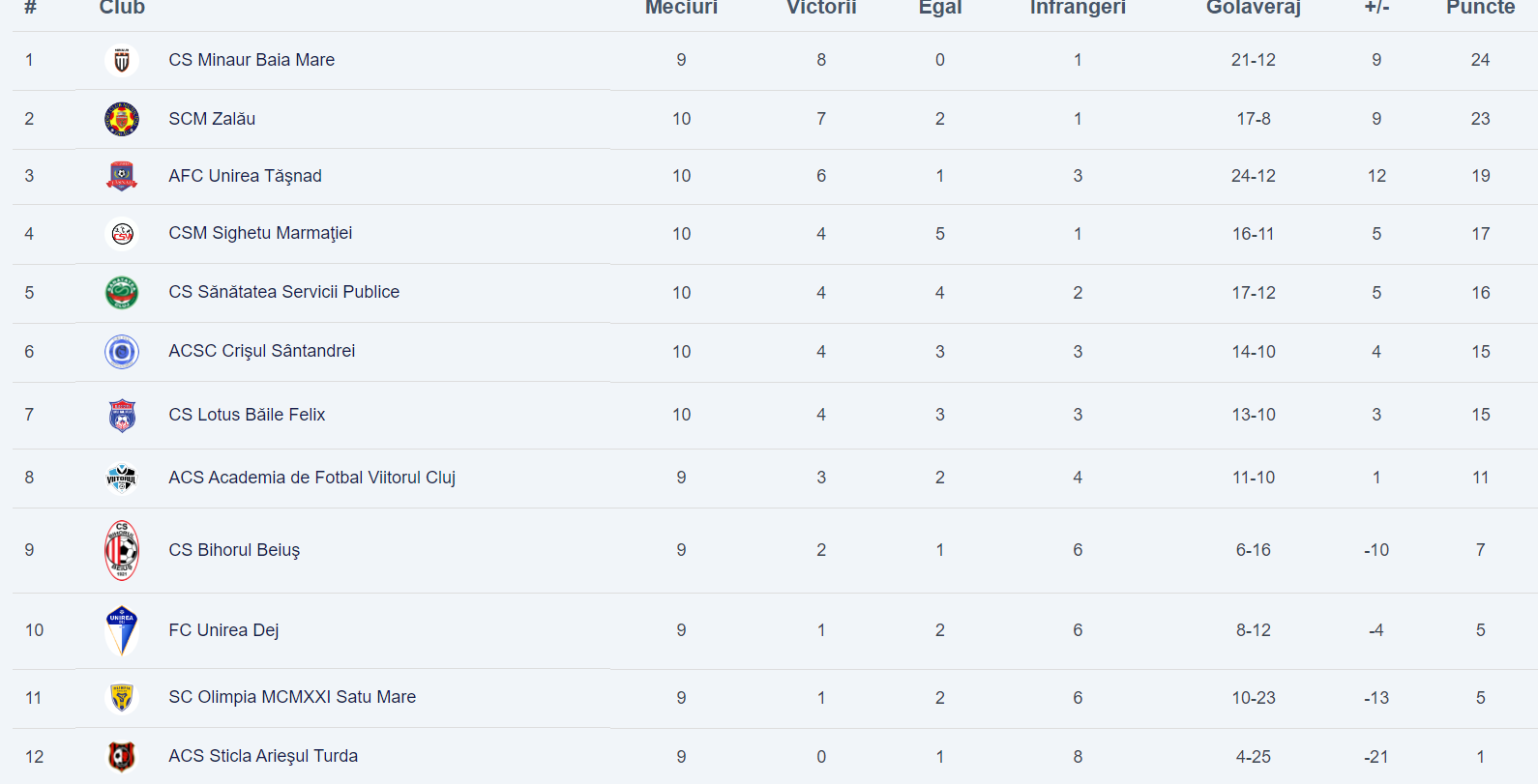Click the SC Olimpia MCMXXI Satu Mare logo
Image resolution: width=1538 pixels, height=784 pixels.
click(x=122, y=697)
